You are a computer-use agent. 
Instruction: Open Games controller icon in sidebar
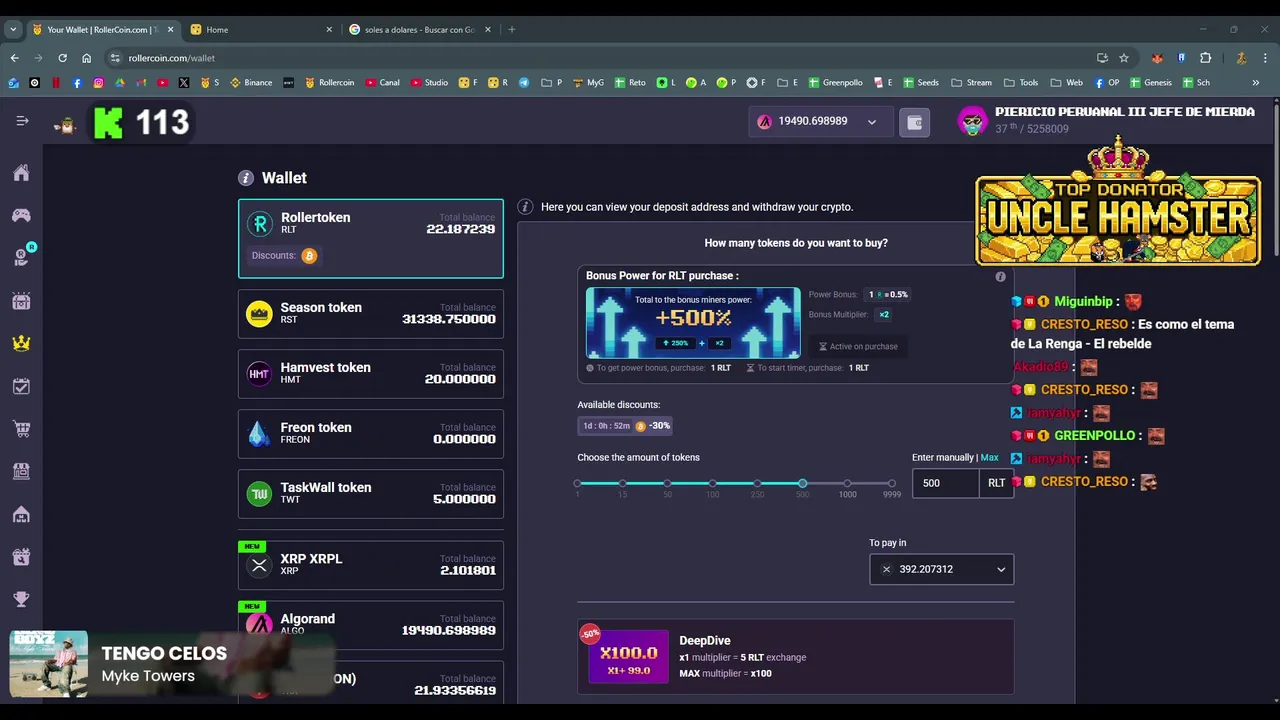coord(21,215)
